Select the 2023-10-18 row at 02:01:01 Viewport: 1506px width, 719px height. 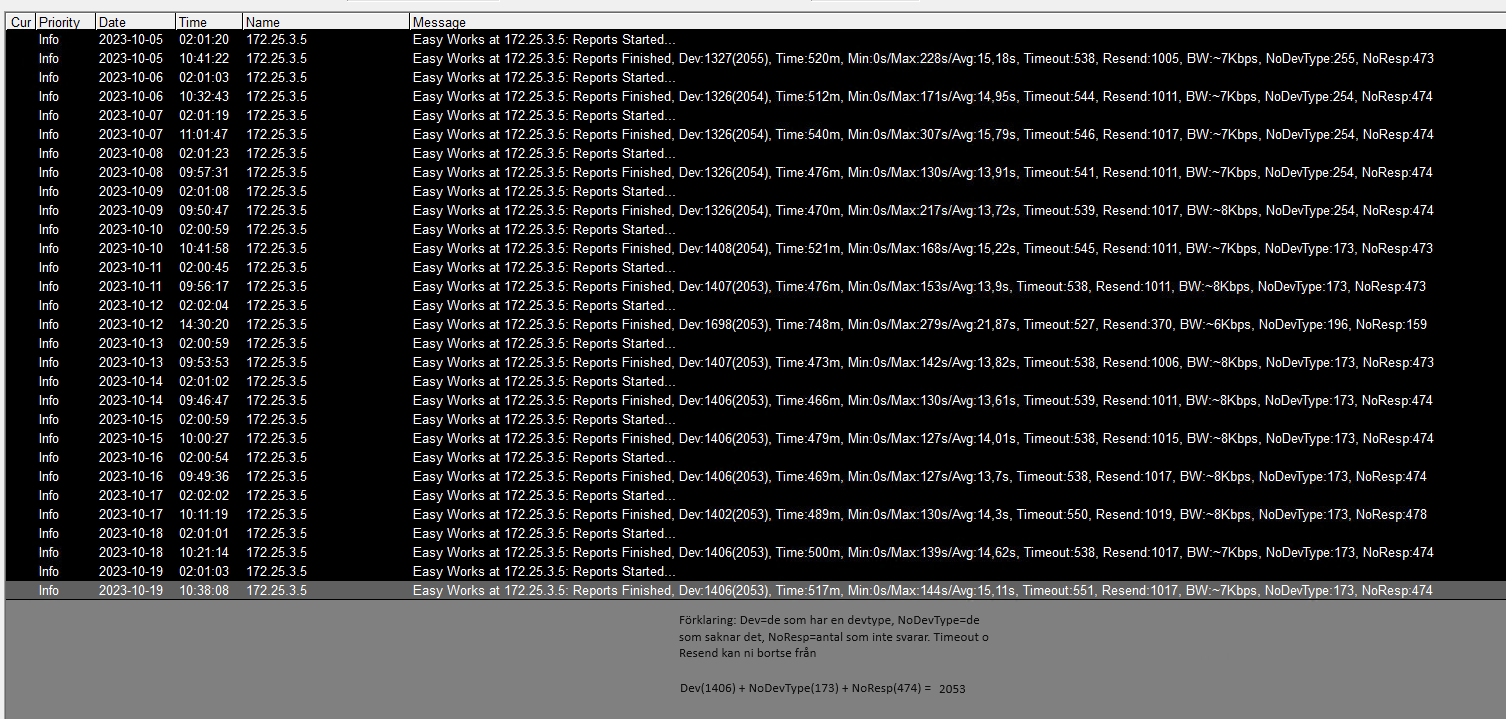coord(755,534)
